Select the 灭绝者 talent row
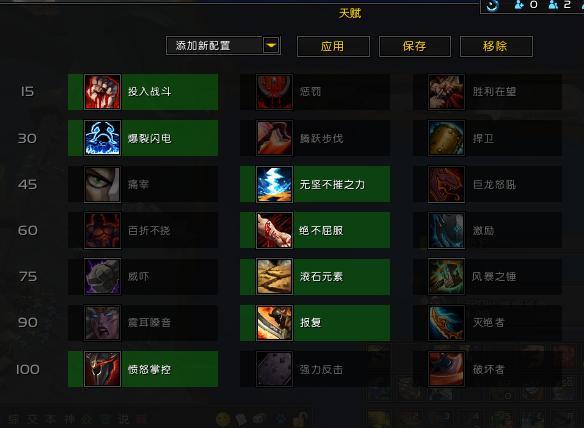Viewport: 584px width, 428px height. point(487,323)
